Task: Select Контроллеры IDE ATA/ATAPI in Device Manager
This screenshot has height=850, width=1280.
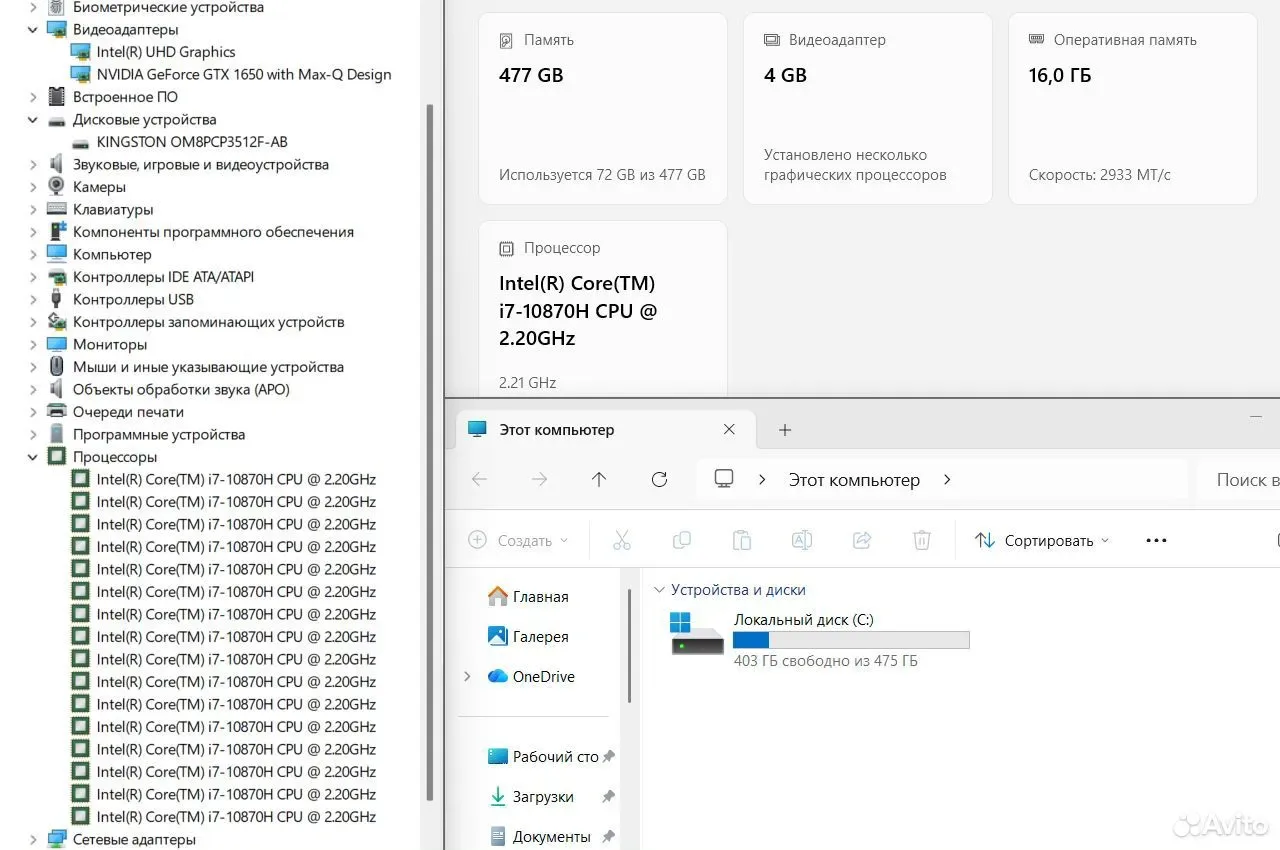Action: (x=163, y=277)
